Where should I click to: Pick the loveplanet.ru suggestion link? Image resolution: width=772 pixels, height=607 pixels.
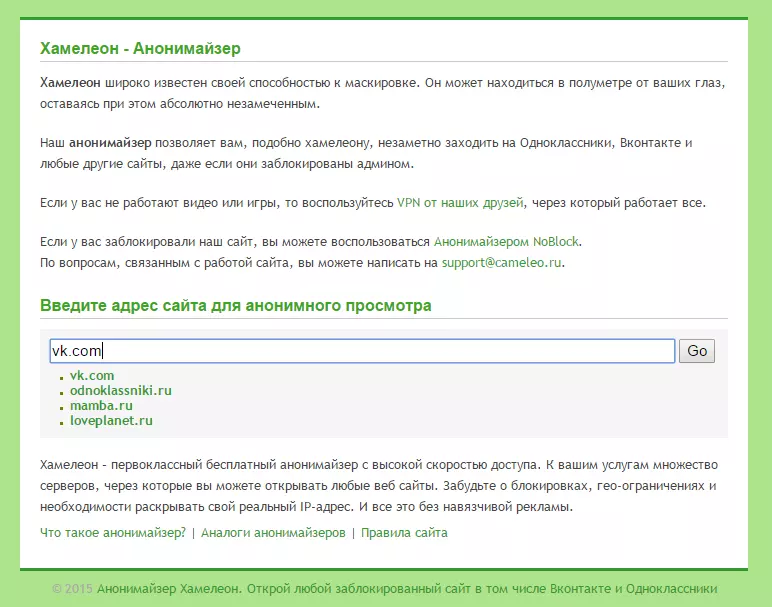[x=110, y=421]
